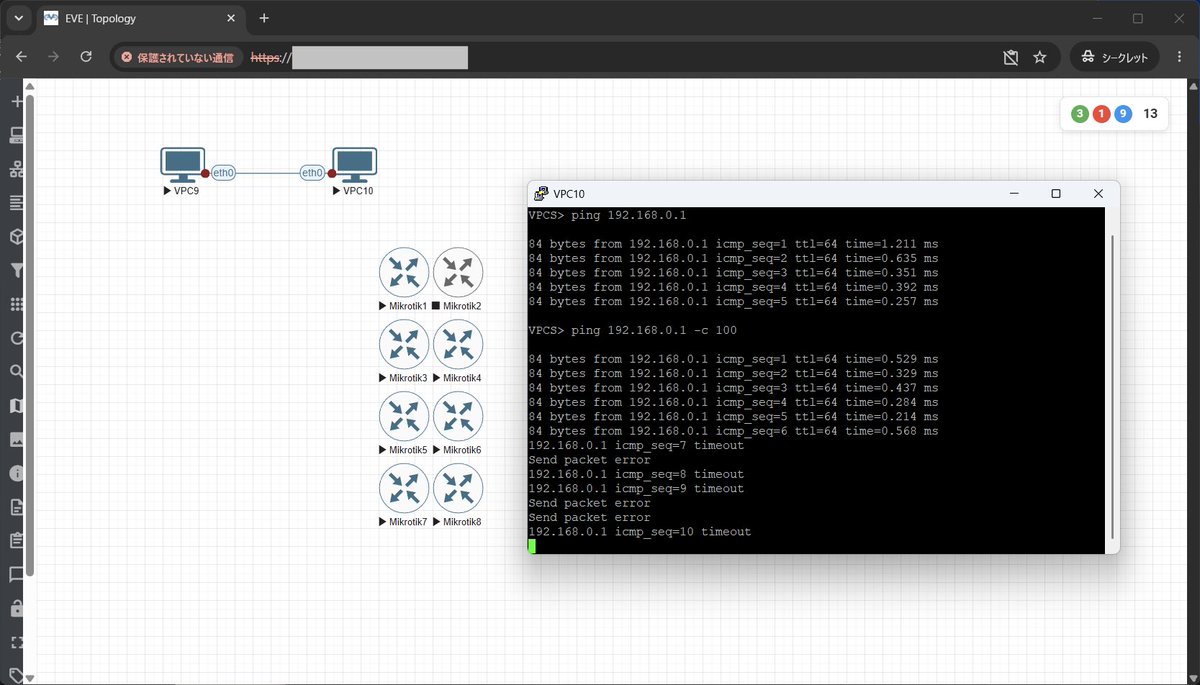This screenshot has height=685, width=1200.
Task: Bookmark the page with the star icon
Action: coord(1040,57)
